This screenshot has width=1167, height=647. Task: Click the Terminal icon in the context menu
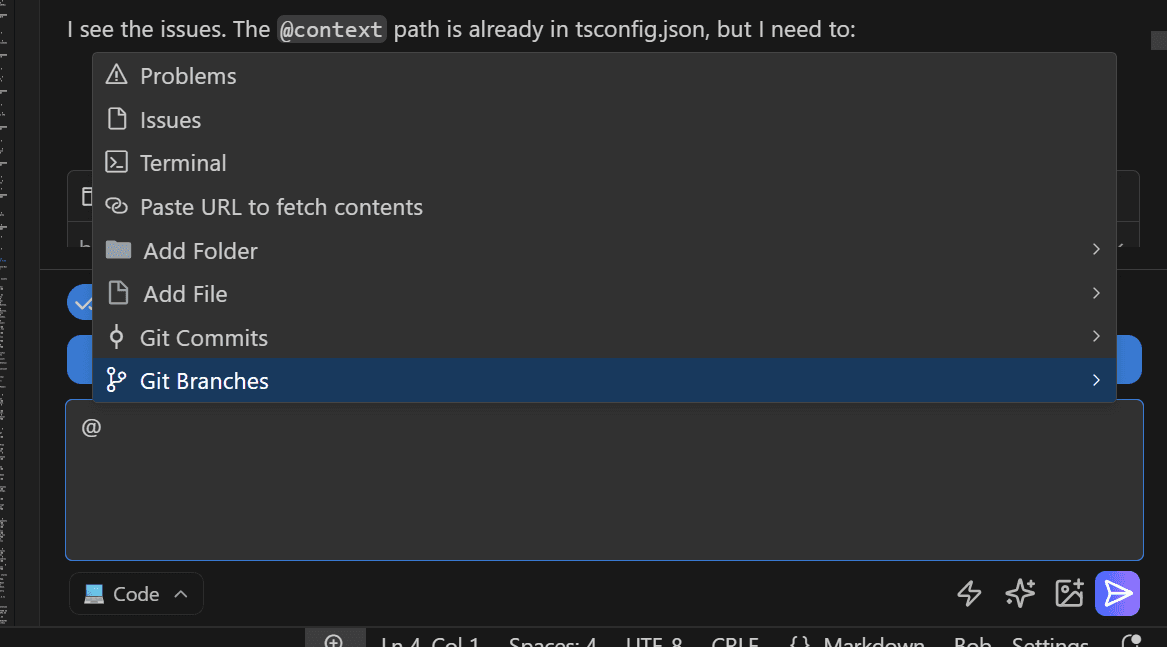point(117,162)
